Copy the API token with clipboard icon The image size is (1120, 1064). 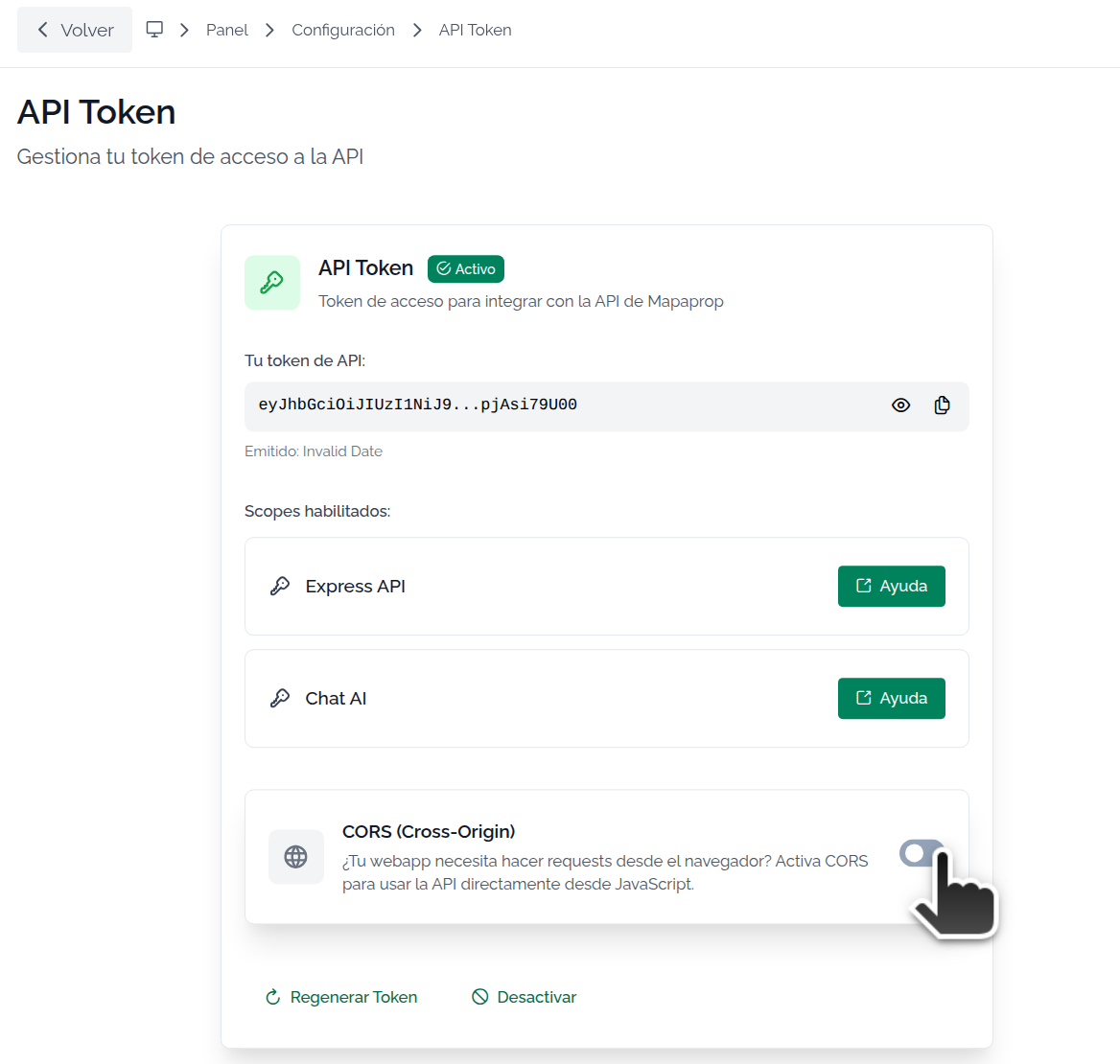tap(943, 405)
